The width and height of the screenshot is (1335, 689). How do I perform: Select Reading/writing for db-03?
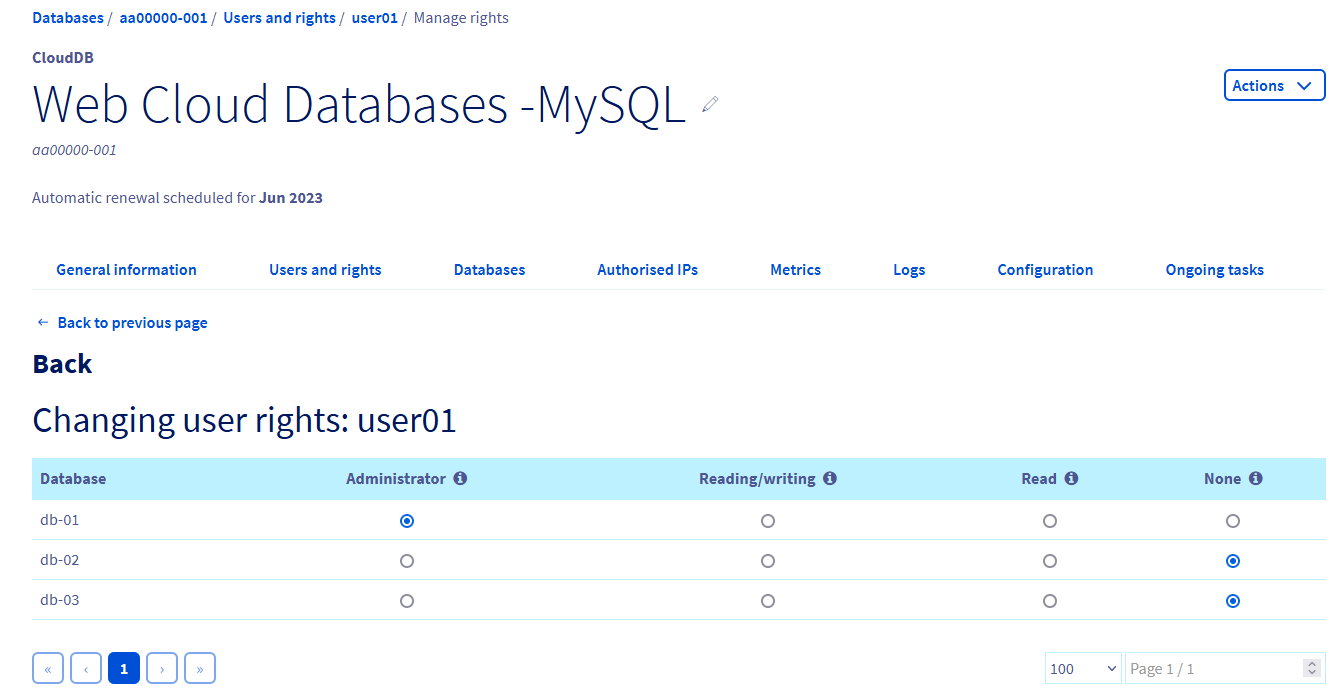[768, 600]
